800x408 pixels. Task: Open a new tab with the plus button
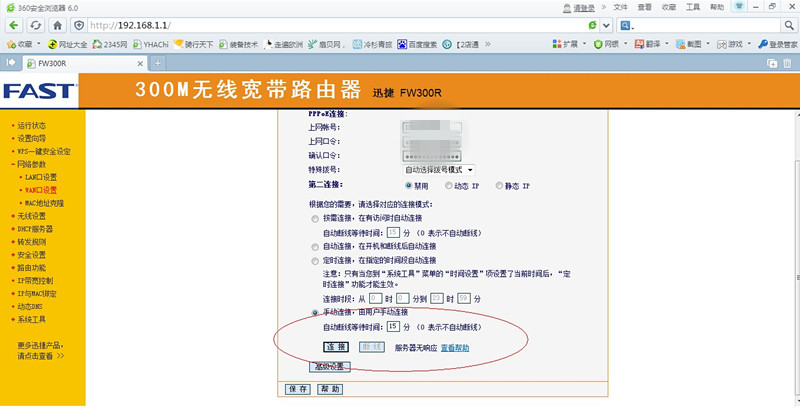tap(158, 63)
